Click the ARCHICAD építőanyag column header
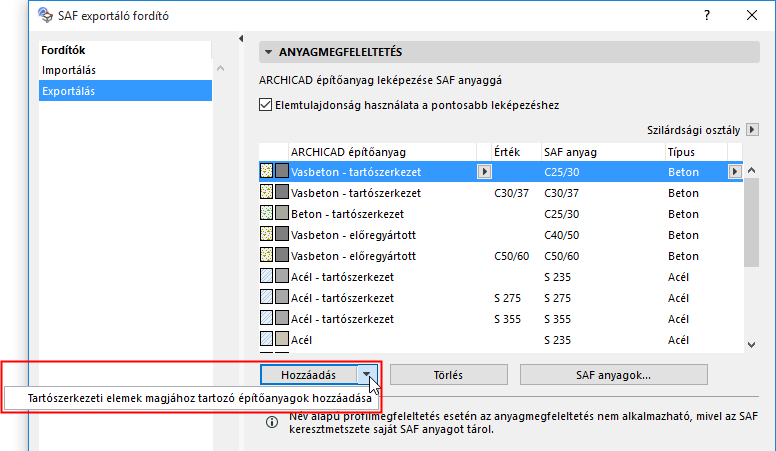Image resolution: width=776 pixels, height=451 pixels. click(x=382, y=152)
